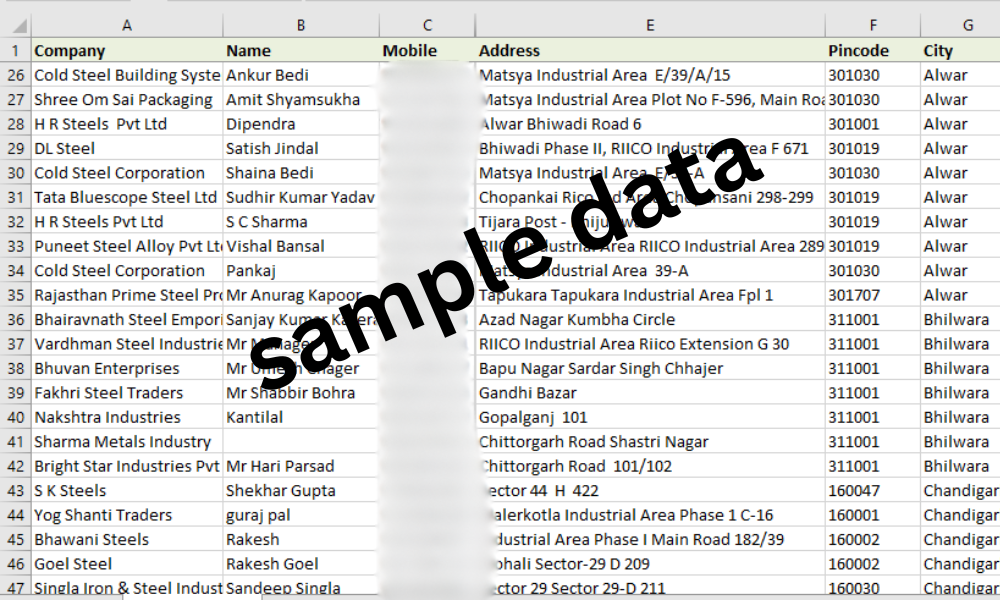Click the Azad Nagar Kumbha Circle cell
1000x600 pixels.
650,319
